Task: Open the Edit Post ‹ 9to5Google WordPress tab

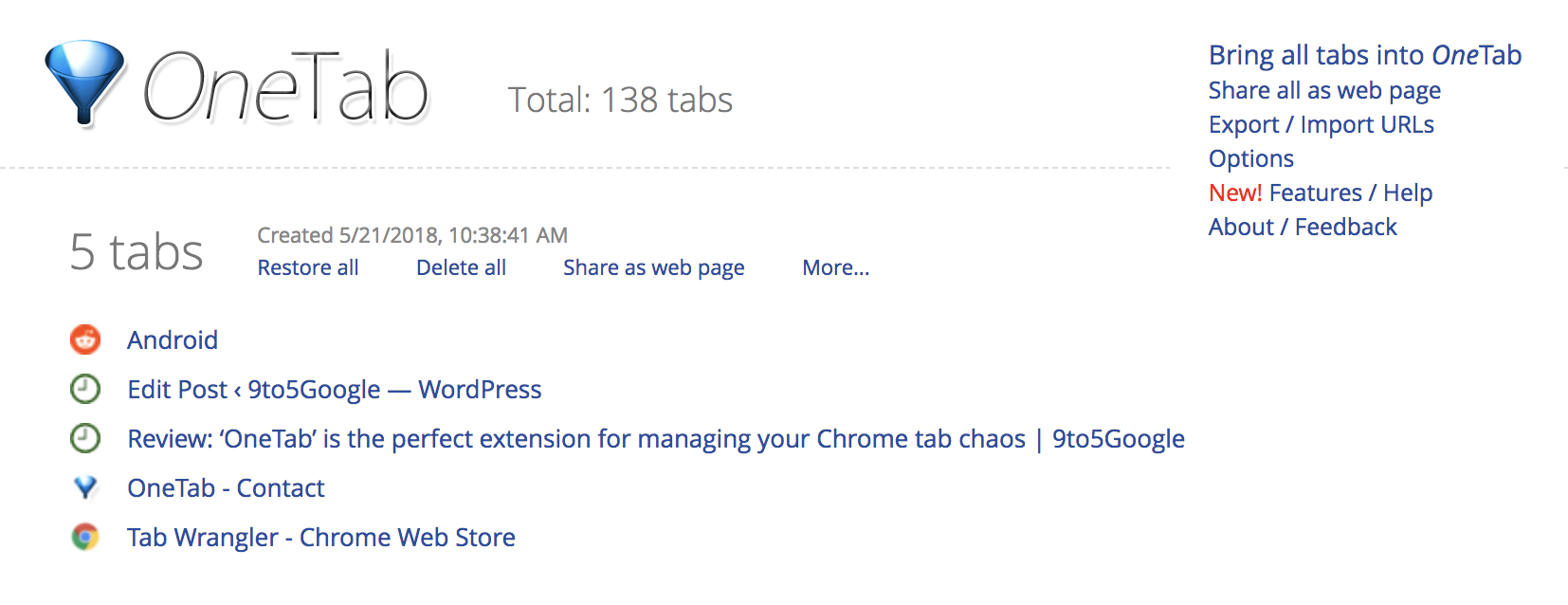Action: tap(334, 389)
